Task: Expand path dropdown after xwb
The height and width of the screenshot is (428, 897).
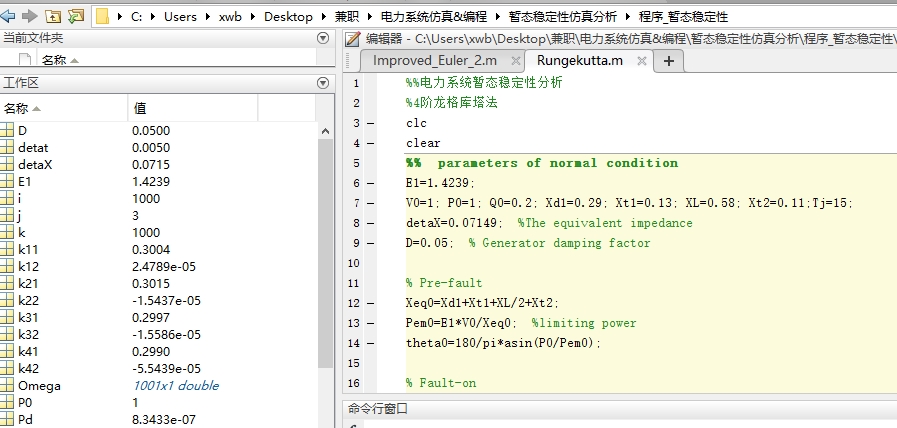Action: pos(253,17)
